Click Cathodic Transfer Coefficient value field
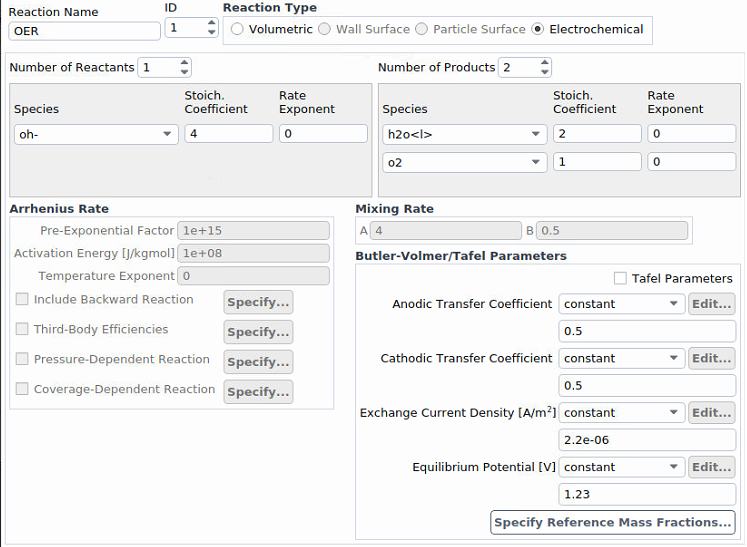The width and height of the screenshot is (747, 547). (x=647, y=385)
